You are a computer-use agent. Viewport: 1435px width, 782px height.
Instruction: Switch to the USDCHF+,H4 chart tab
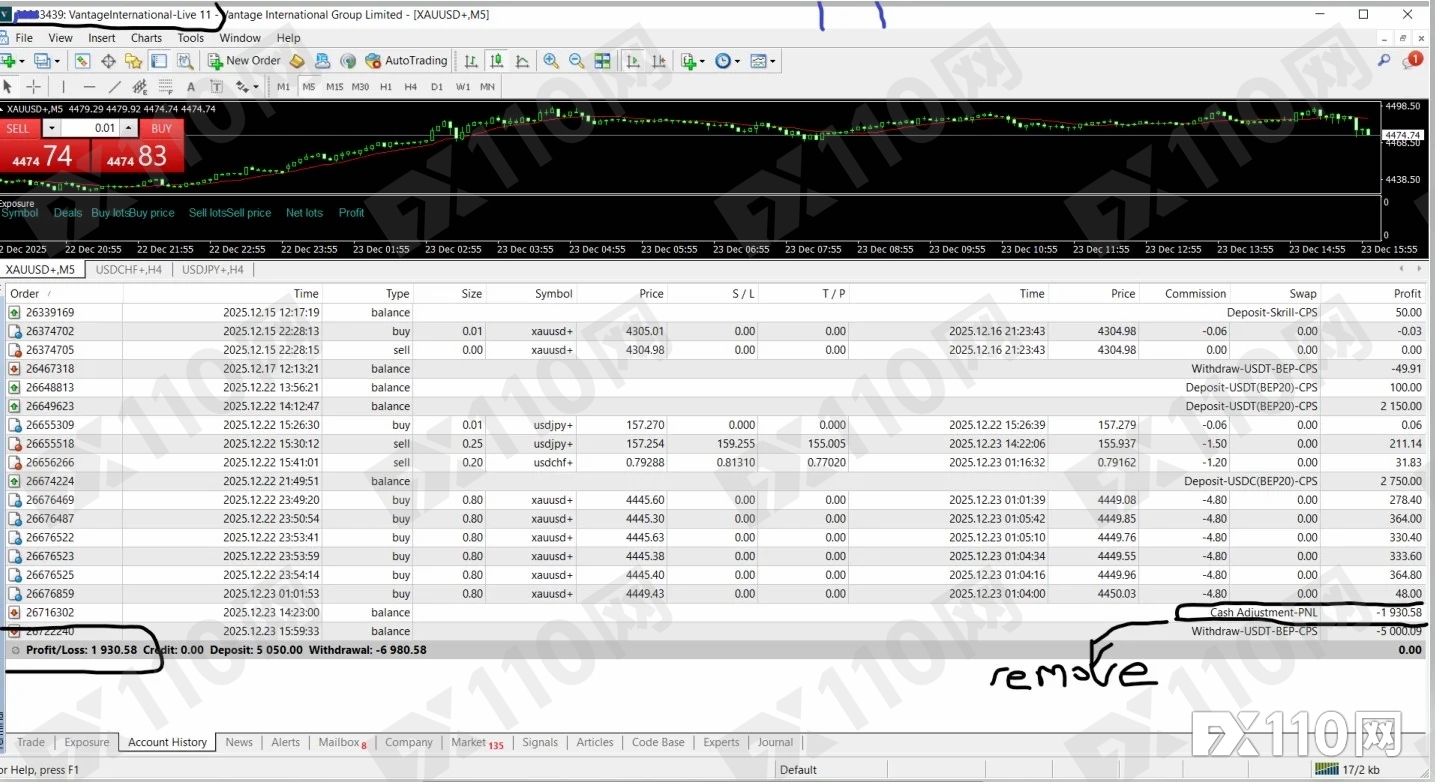point(129,269)
